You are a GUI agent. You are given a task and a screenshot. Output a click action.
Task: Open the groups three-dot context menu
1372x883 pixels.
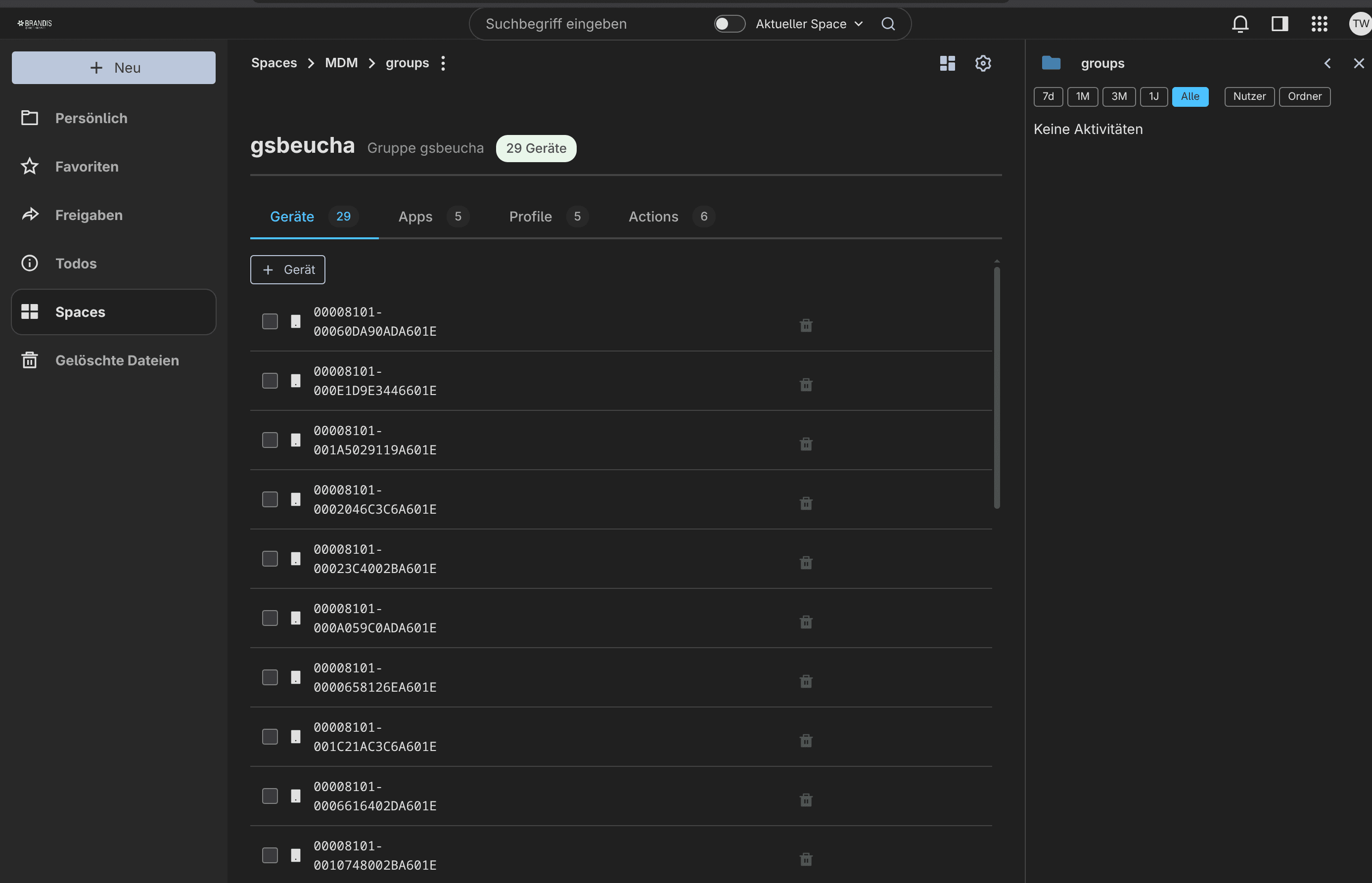(443, 63)
